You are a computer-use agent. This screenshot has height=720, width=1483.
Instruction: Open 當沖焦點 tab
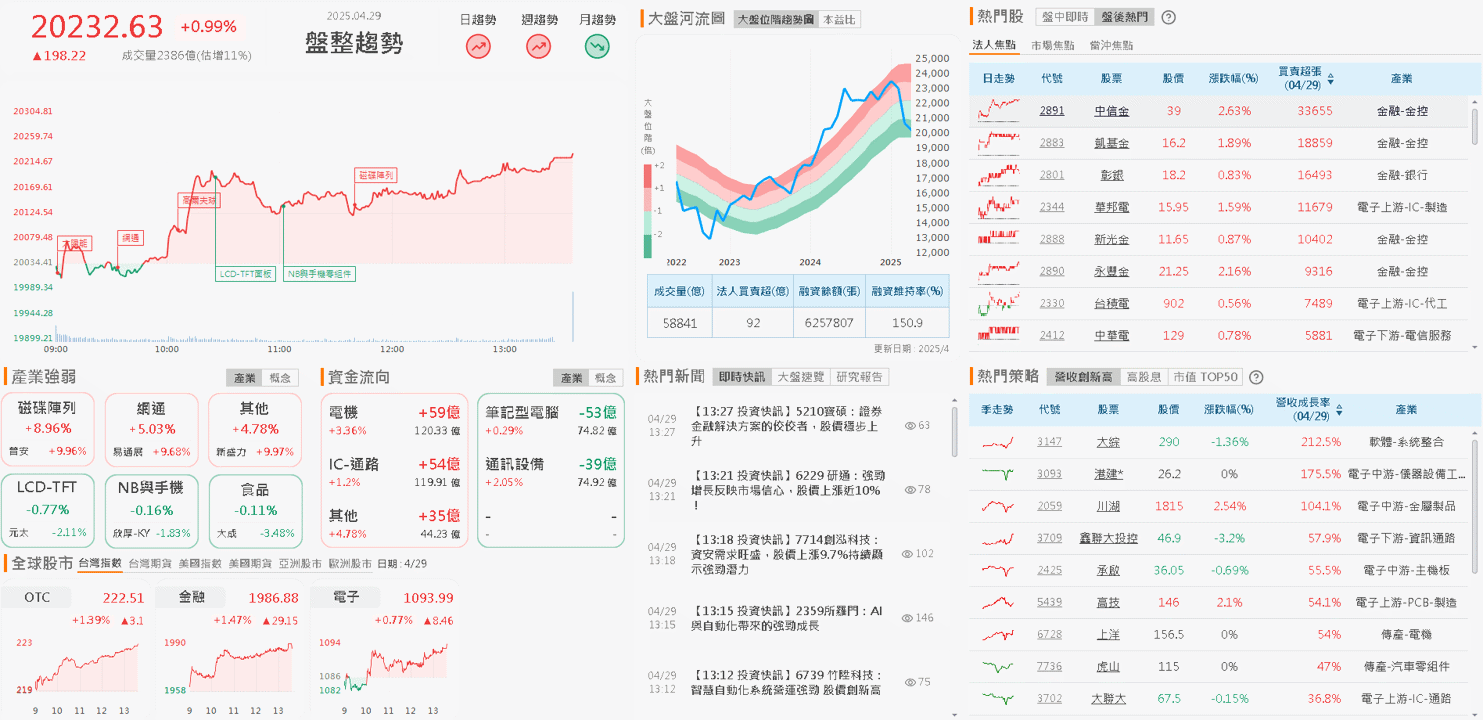(x=1111, y=45)
